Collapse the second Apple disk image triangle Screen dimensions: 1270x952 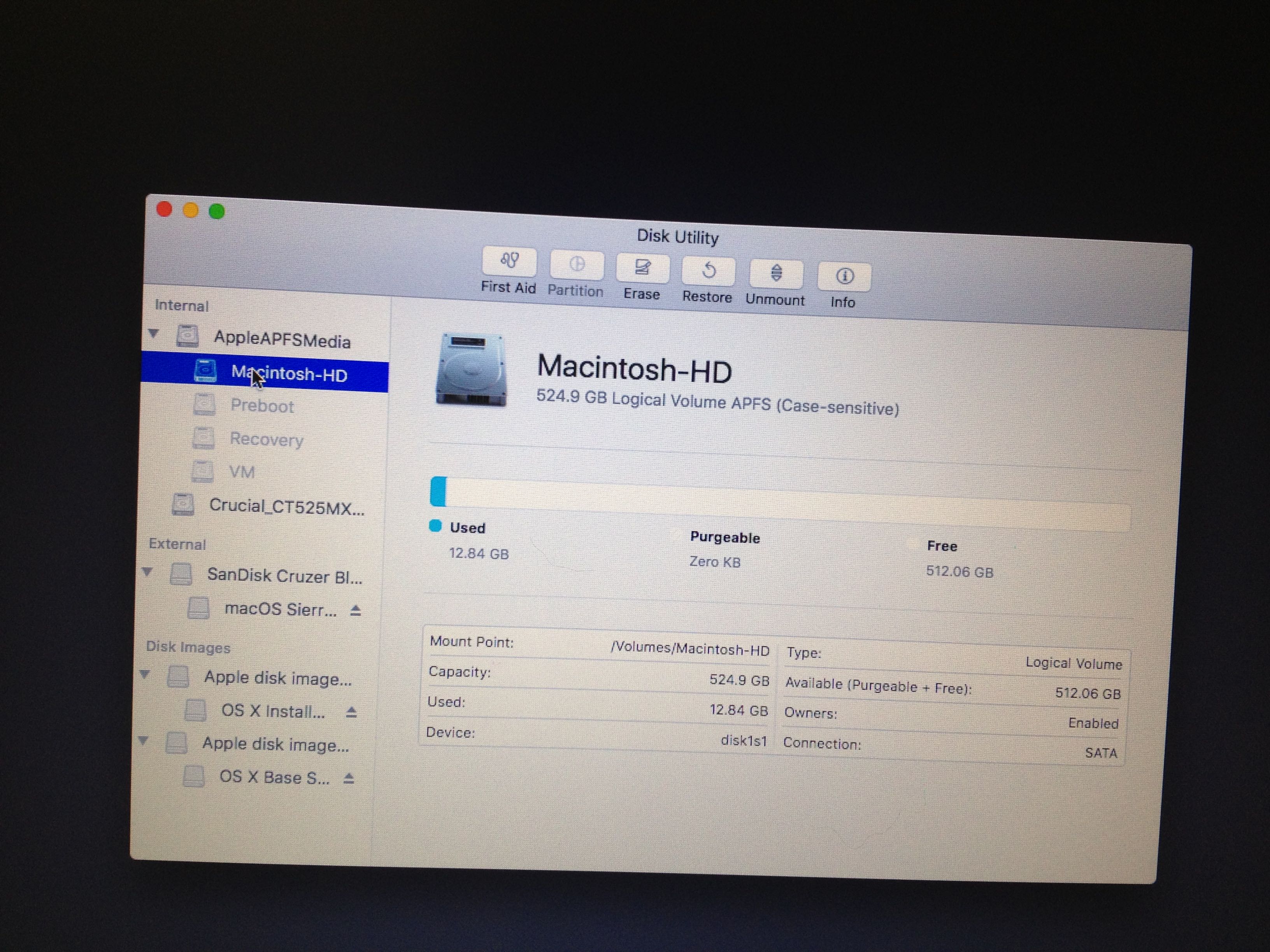144,740
